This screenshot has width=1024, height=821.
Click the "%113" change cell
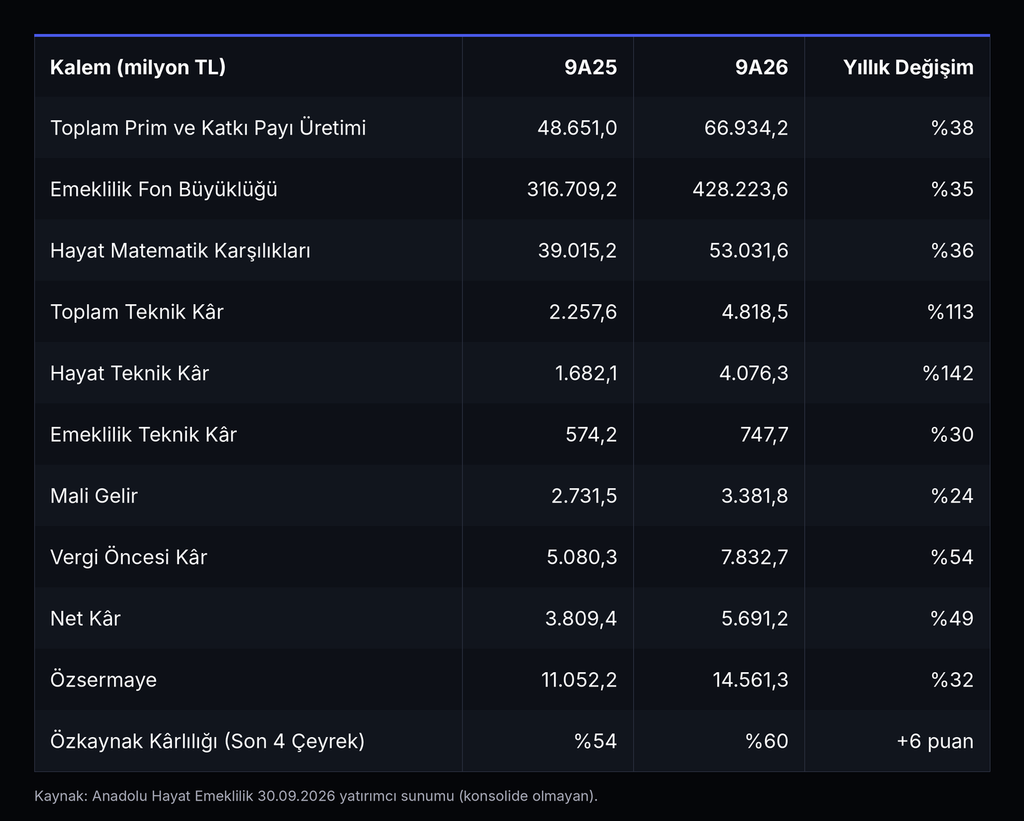950,312
